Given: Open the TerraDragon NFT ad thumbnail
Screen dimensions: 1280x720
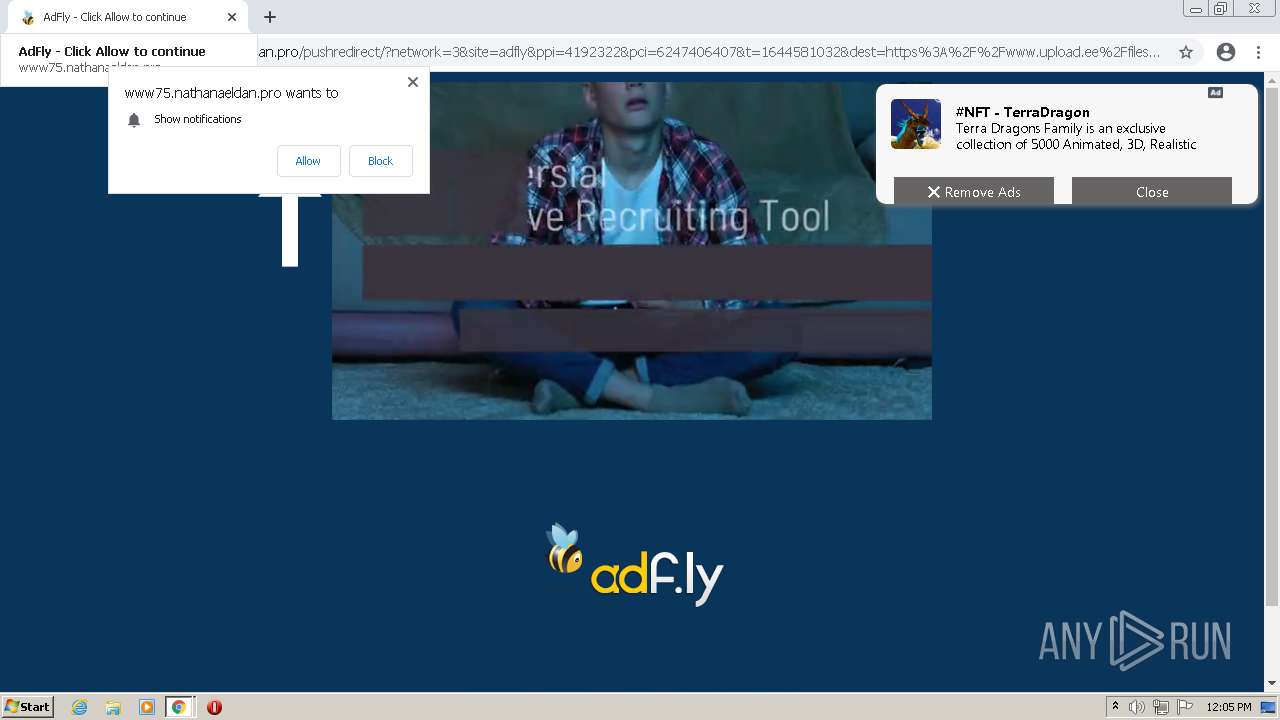Looking at the screenshot, I should click(x=916, y=124).
